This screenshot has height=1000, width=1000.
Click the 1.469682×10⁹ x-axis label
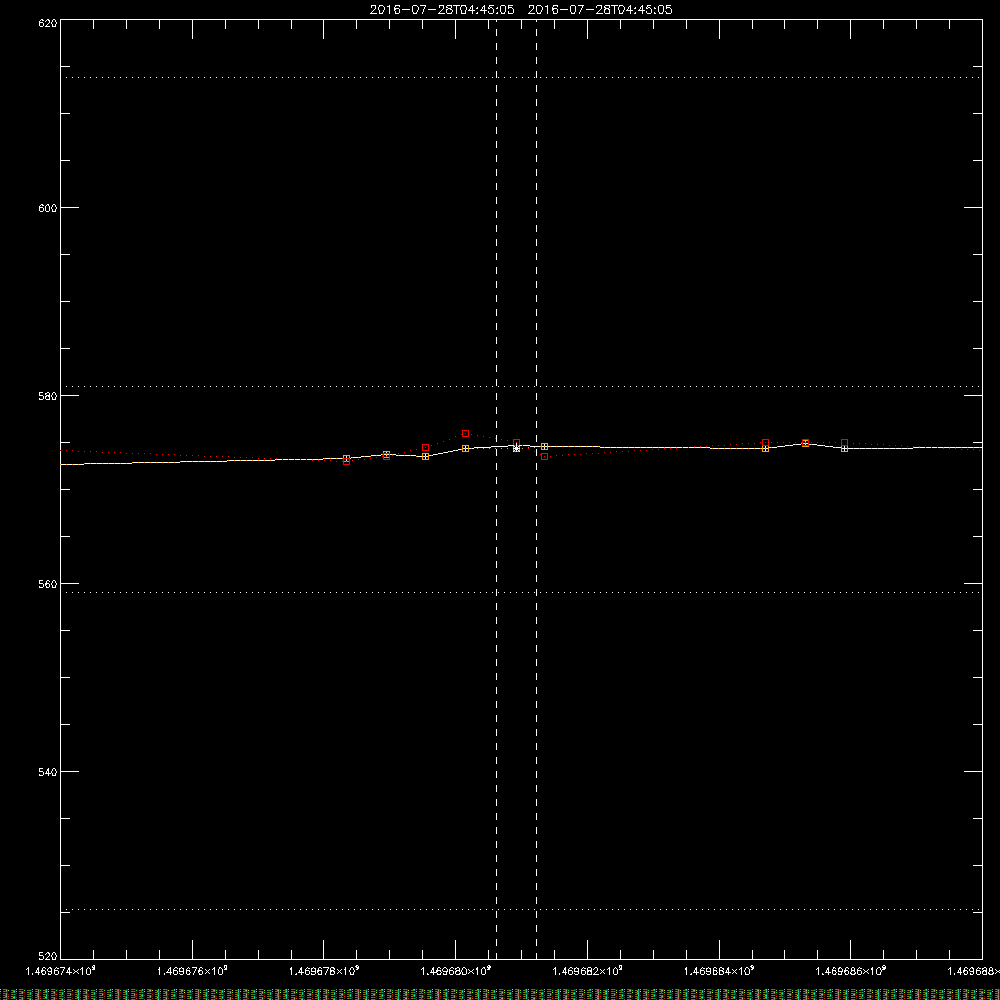pos(587,971)
